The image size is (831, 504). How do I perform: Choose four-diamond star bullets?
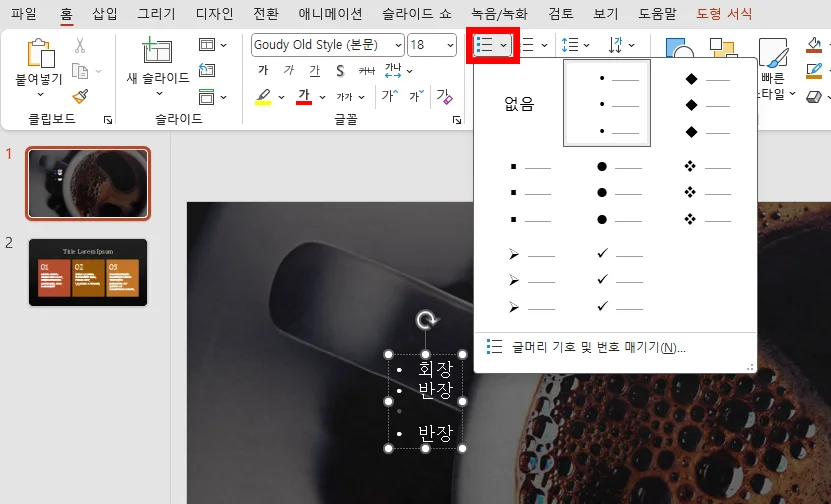pyautogui.click(x=708, y=193)
